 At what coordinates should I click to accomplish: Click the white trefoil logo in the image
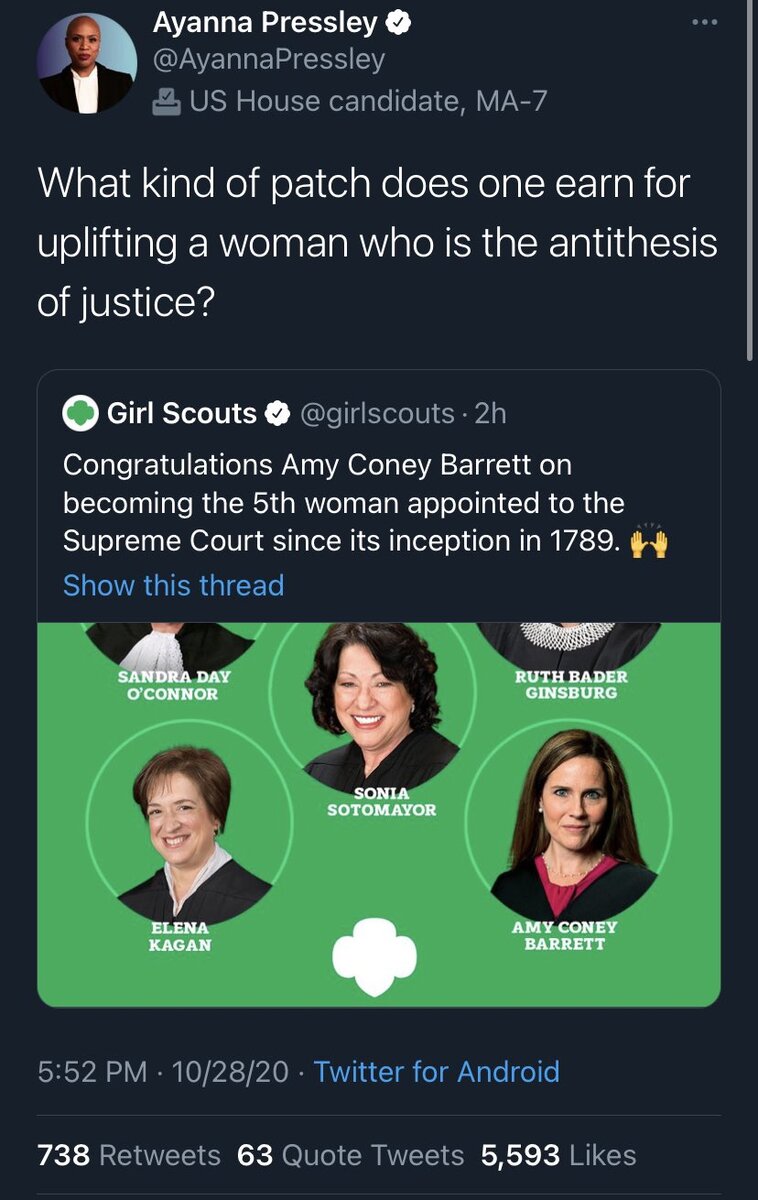(374, 955)
